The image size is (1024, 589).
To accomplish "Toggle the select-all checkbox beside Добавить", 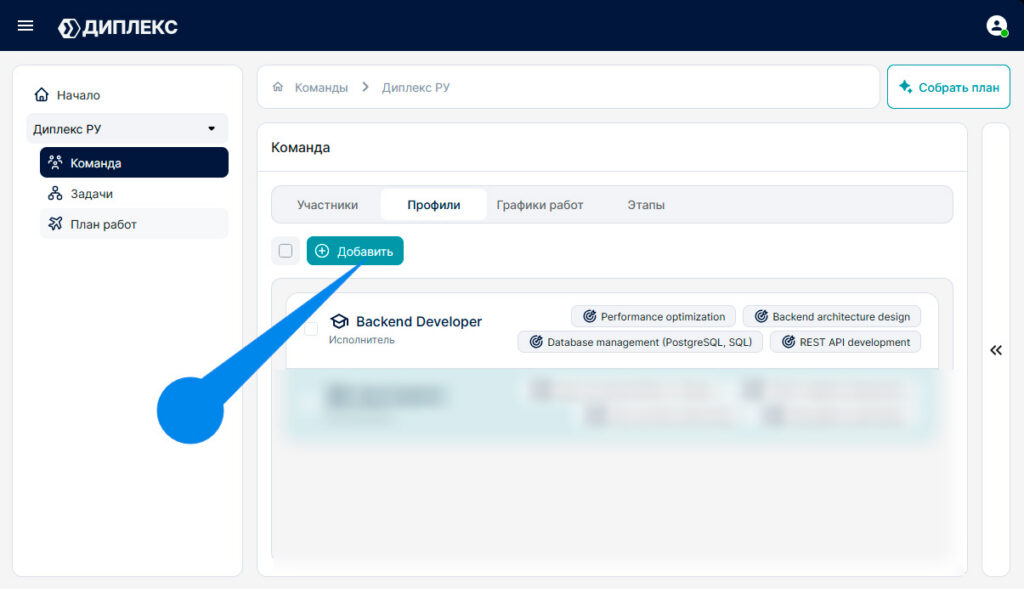I will coord(285,251).
